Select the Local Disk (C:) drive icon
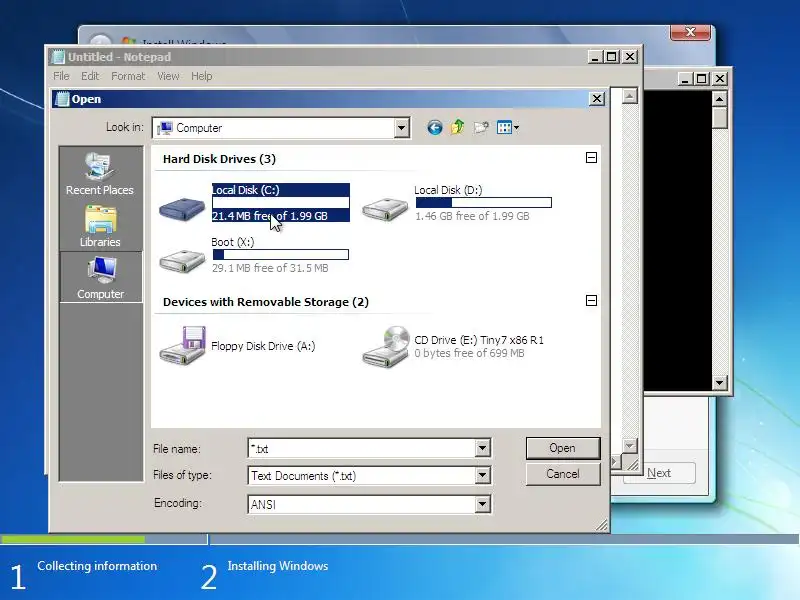Image resolution: width=800 pixels, height=600 pixels. pos(182,209)
